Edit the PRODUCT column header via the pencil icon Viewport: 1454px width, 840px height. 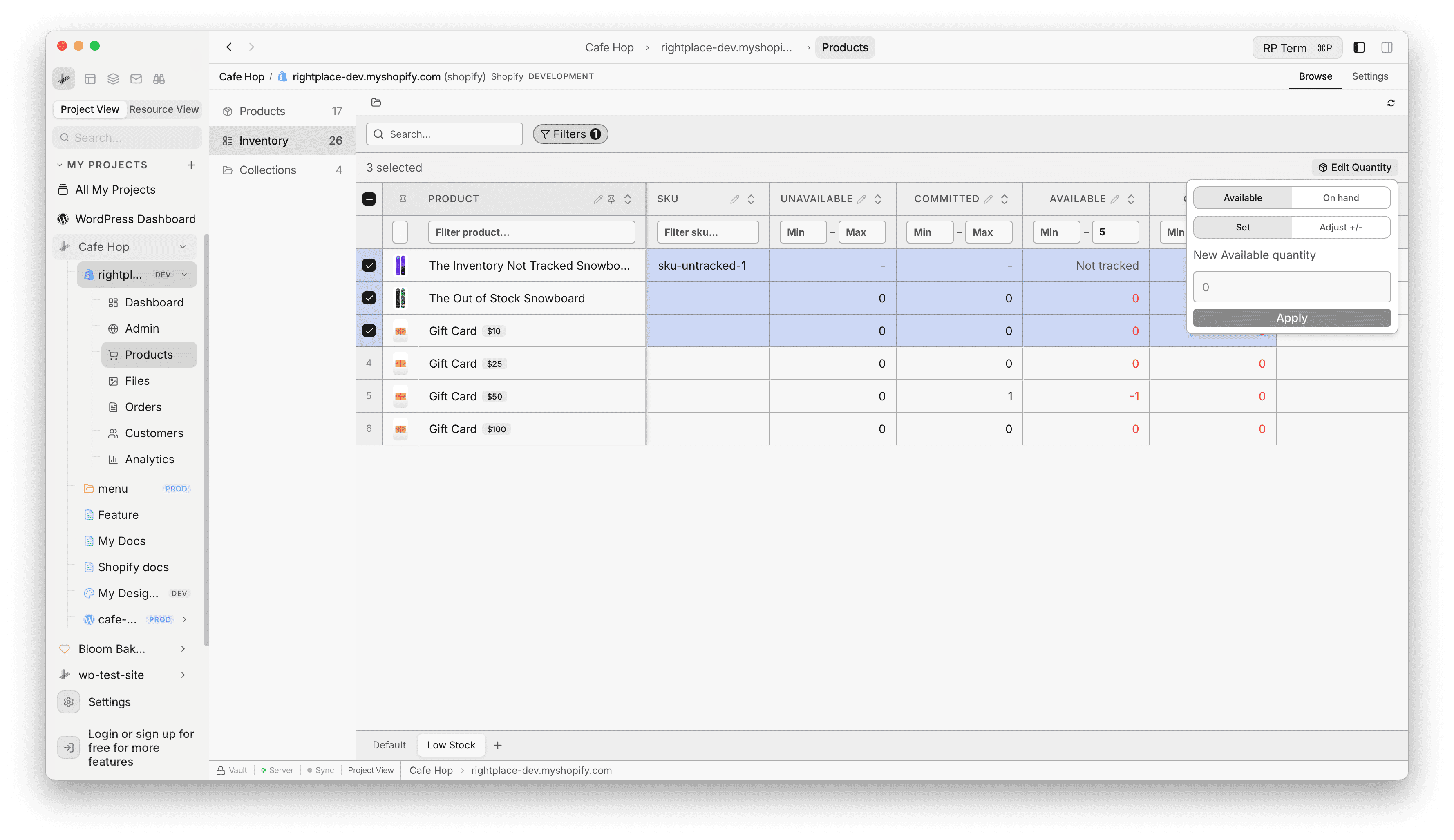click(x=598, y=199)
